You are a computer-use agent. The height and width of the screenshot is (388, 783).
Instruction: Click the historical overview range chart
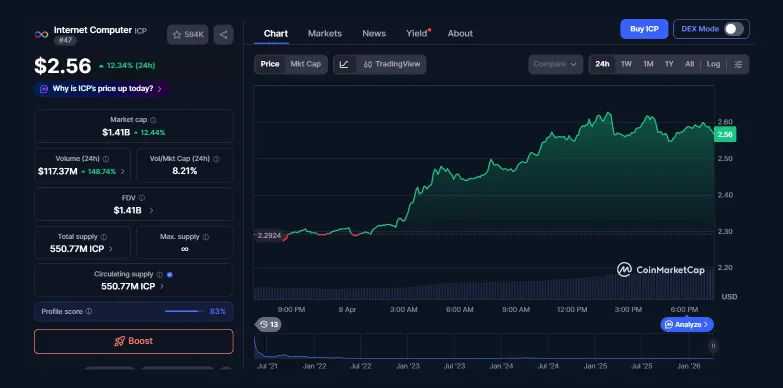tap(483, 347)
